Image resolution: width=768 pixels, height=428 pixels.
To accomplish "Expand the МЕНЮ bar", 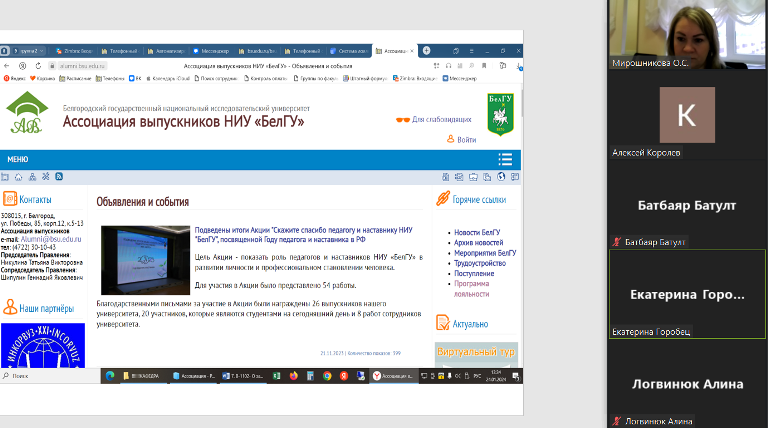I will [18, 159].
